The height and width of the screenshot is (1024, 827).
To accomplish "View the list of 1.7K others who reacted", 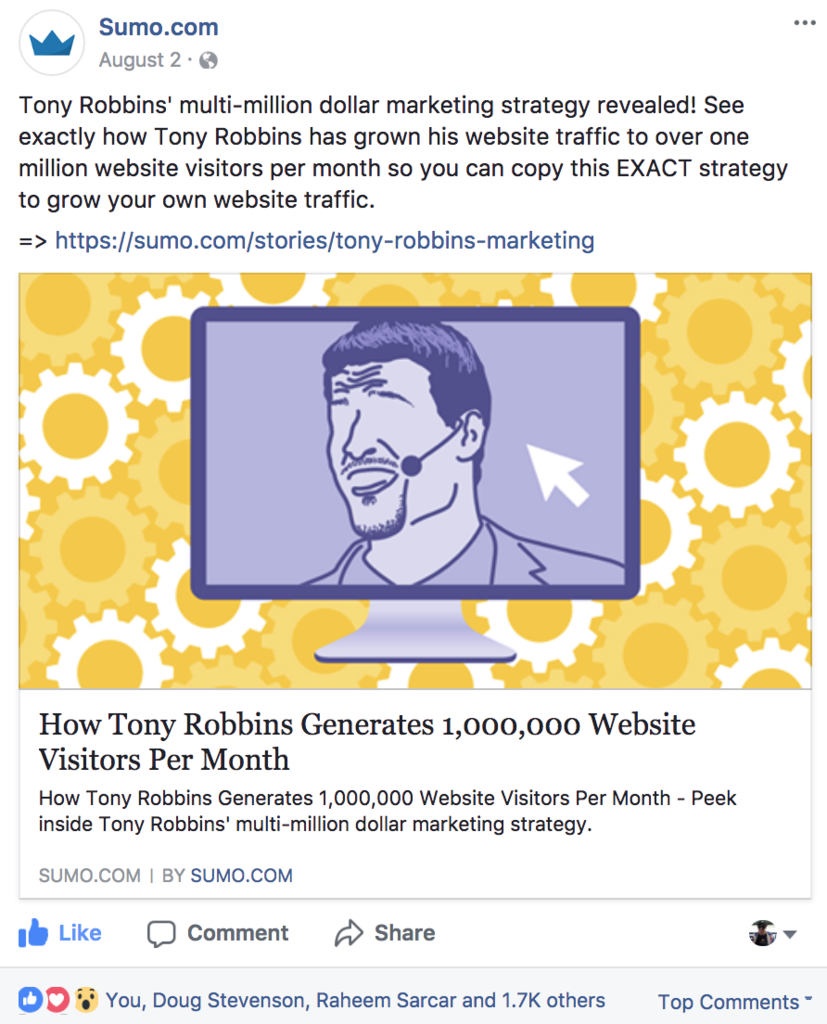I will pos(553,1000).
